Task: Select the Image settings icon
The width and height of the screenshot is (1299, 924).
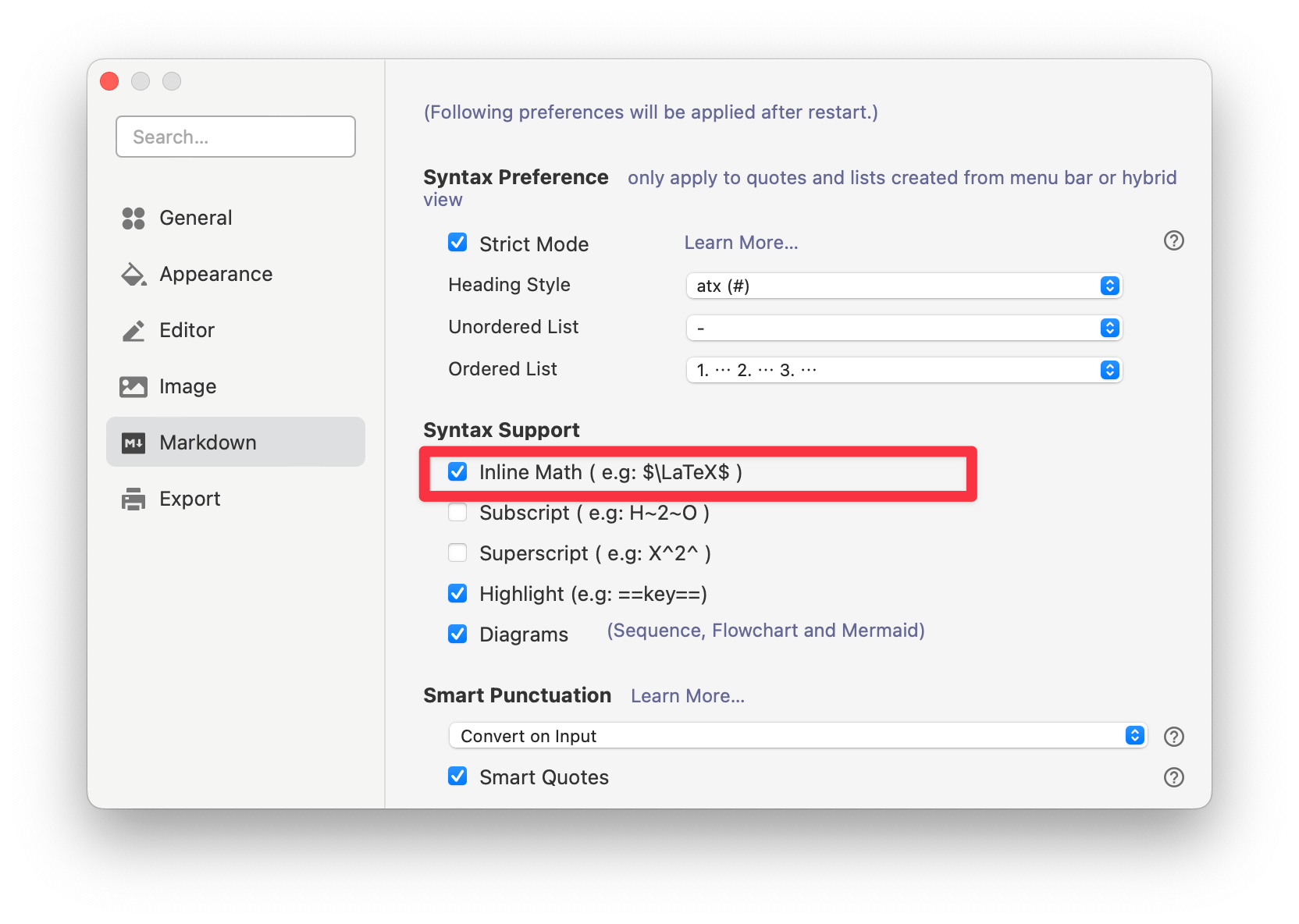Action: click(x=133, y=386)
